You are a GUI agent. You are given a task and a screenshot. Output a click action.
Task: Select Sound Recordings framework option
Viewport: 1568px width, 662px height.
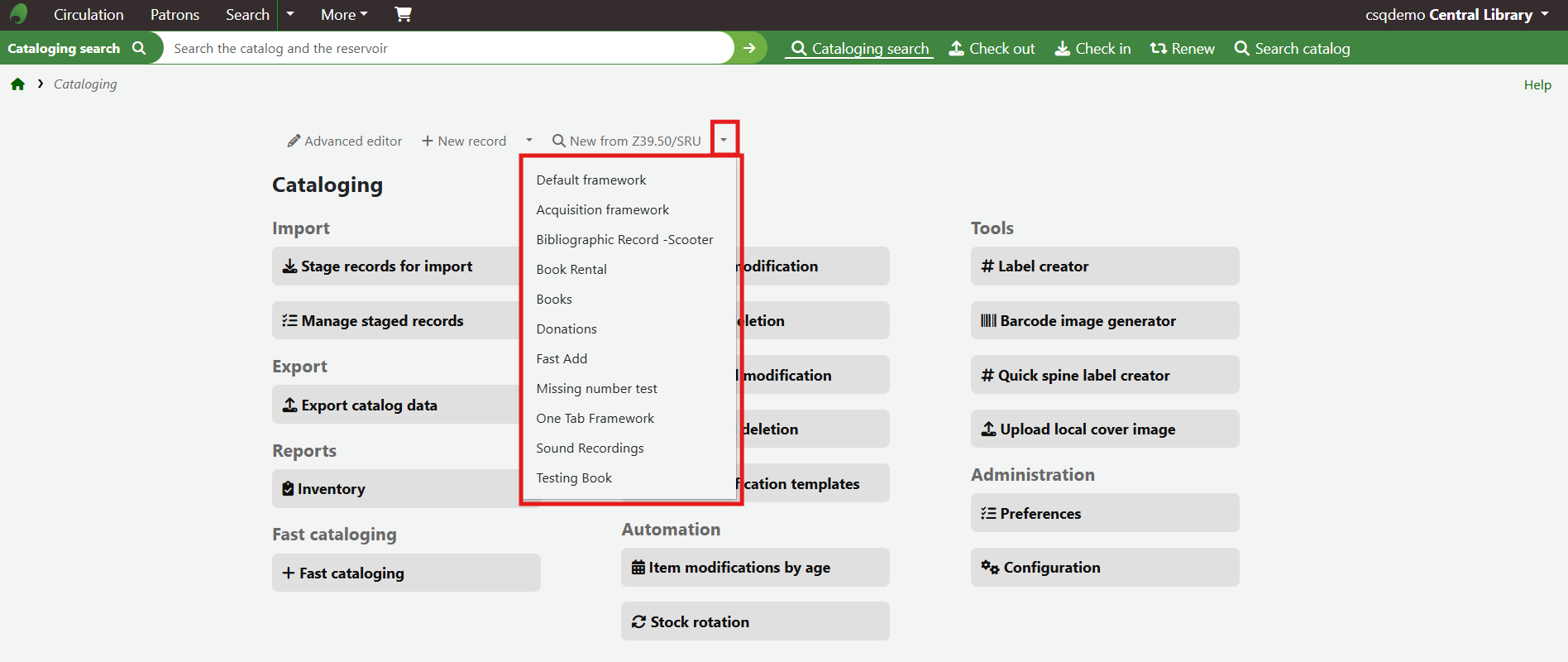590,448
